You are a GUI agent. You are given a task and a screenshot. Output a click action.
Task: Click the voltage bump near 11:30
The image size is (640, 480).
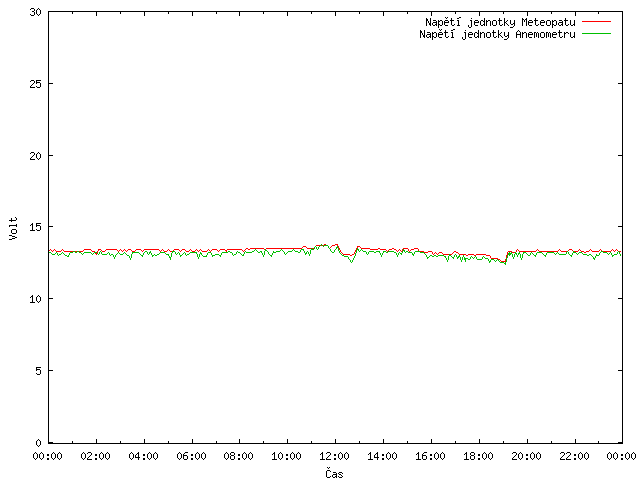tap(324, 246)
